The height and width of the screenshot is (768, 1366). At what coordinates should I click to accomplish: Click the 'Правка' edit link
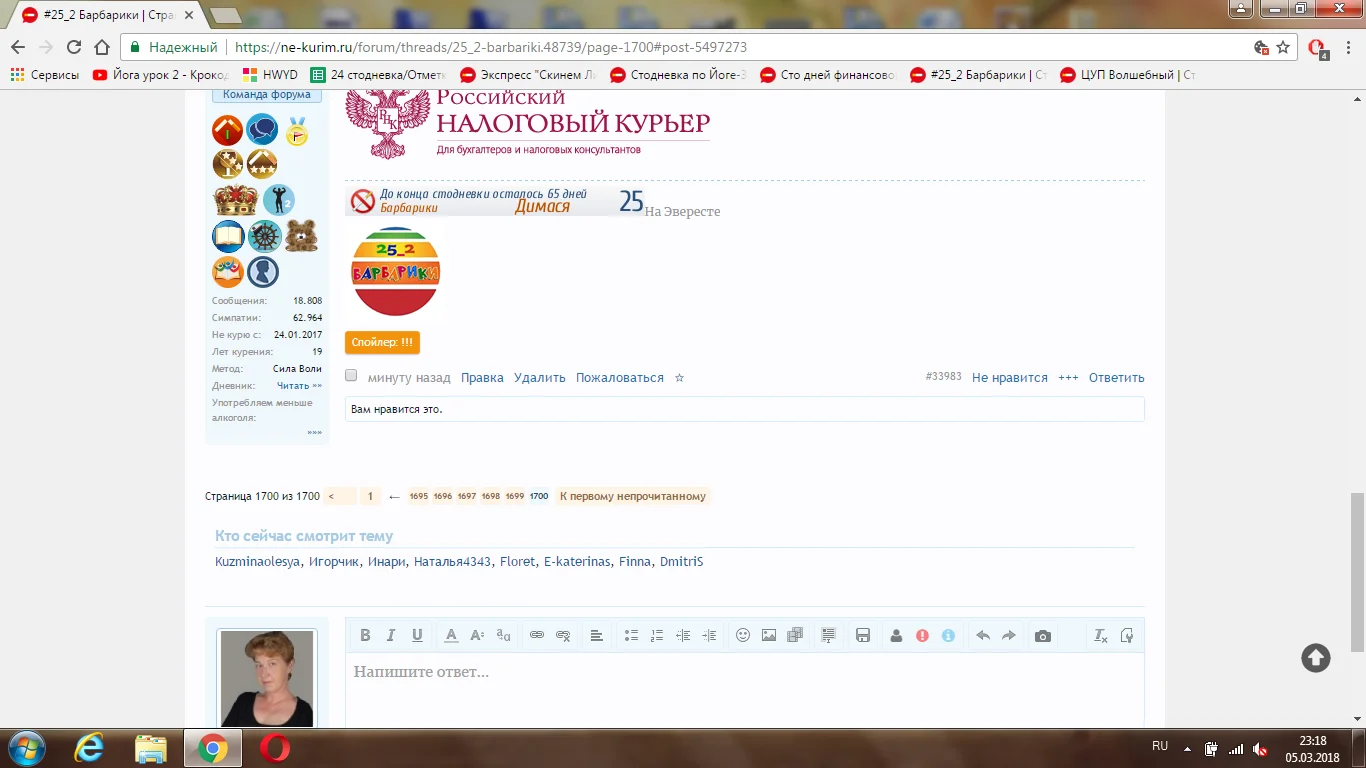click(x=482, y=378)
